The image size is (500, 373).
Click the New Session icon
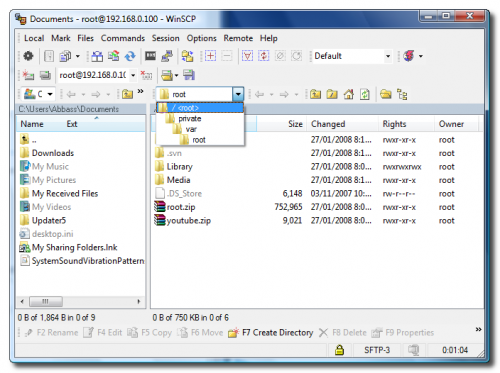(28, 75)
